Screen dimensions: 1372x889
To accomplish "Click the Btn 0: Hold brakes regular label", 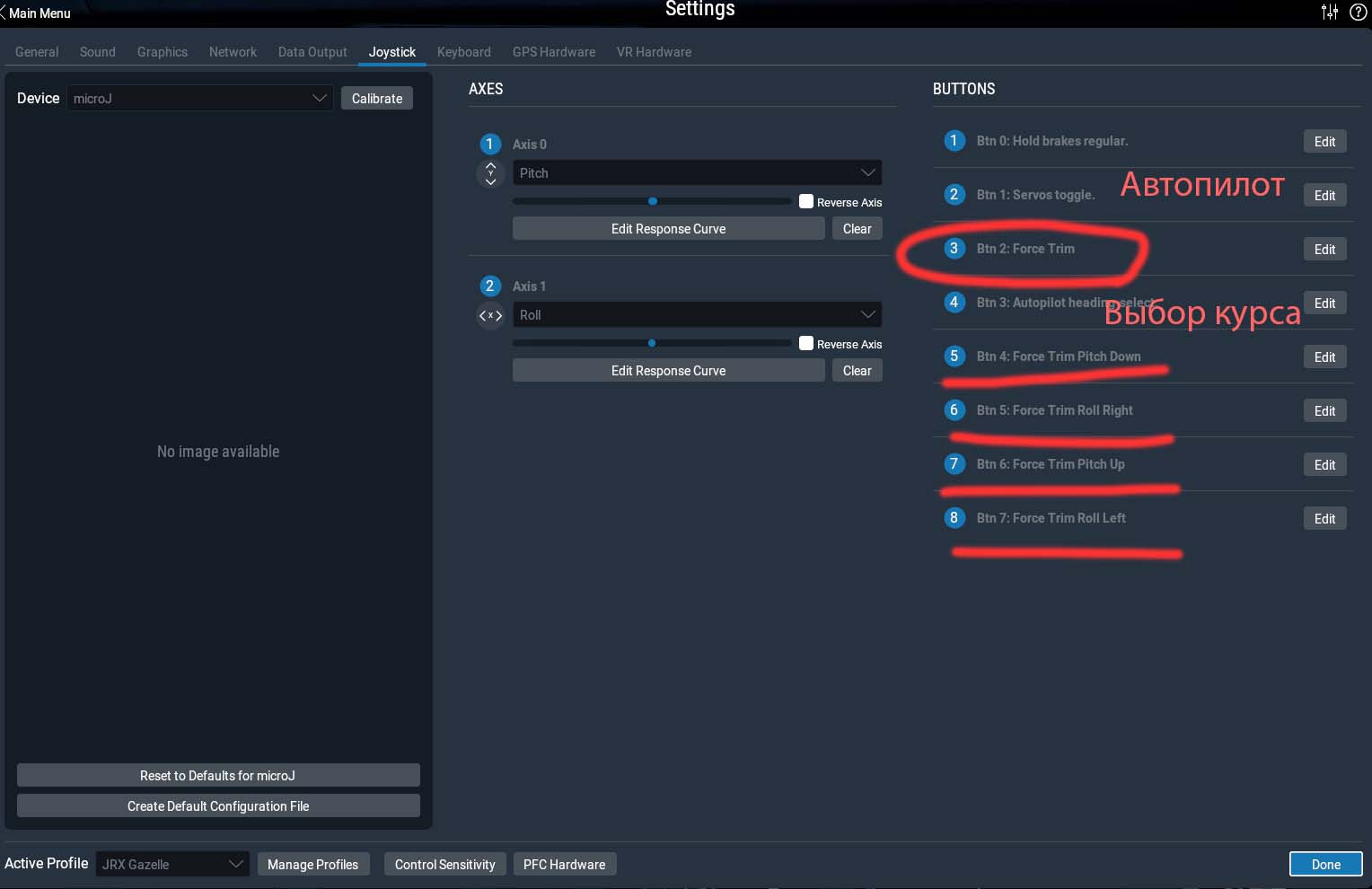I will pyautogui.click(x=1052, y=141).
